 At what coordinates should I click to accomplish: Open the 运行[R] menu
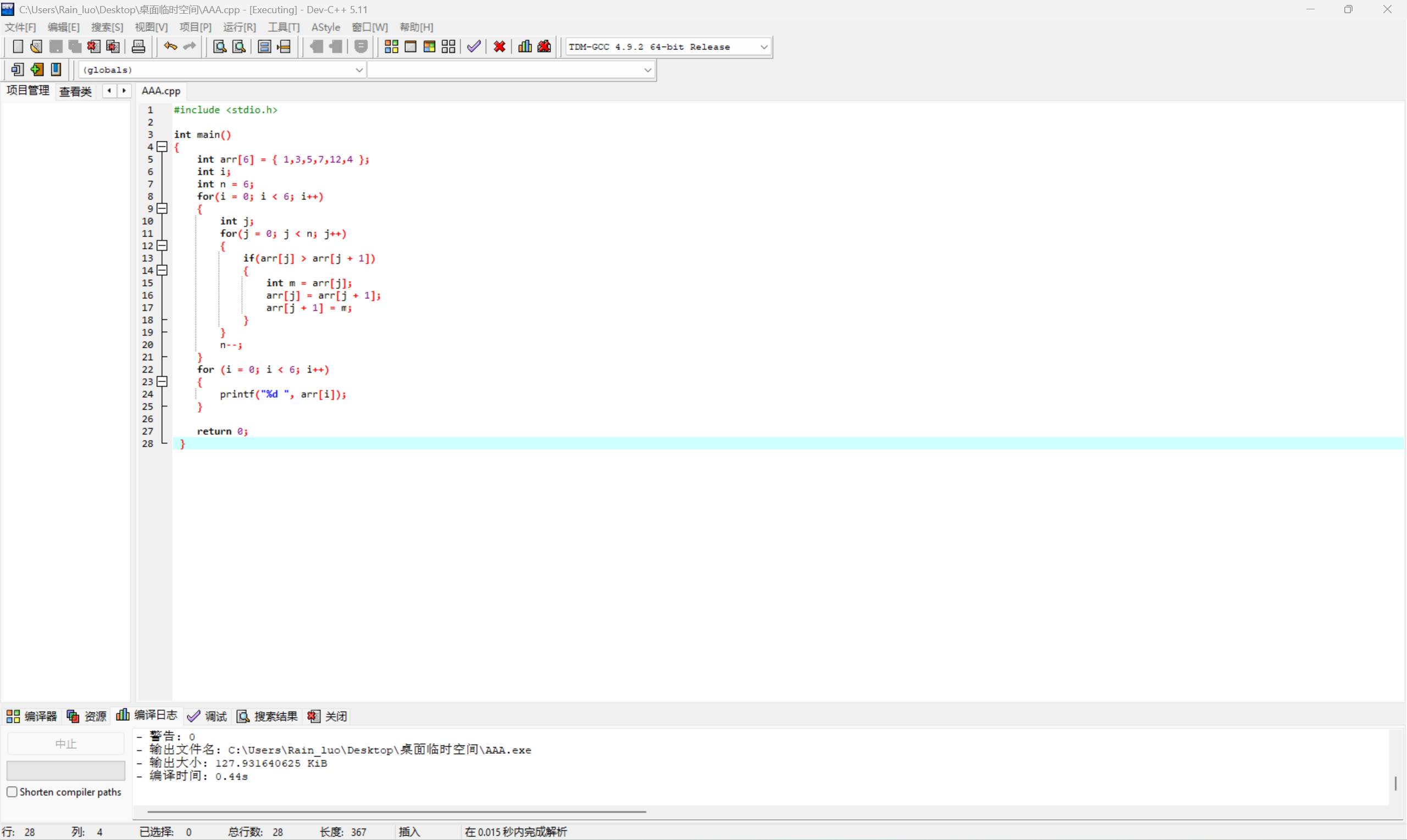coord(239,27)
